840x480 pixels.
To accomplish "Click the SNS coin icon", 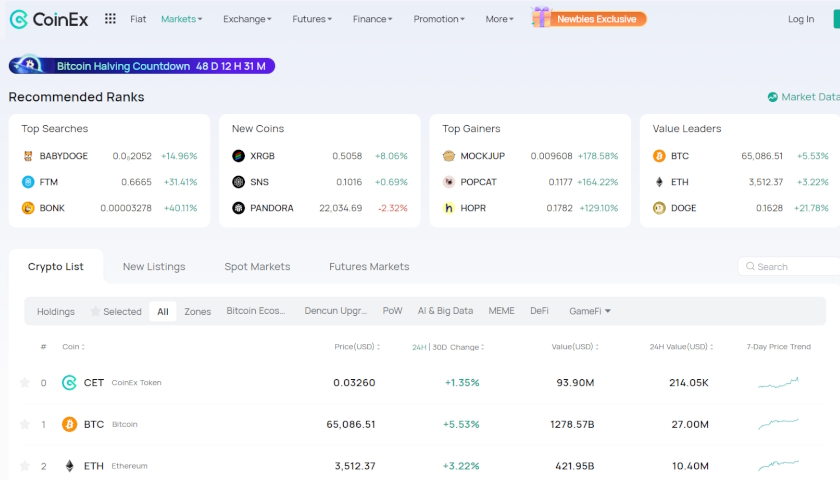I will pos(238,182).
